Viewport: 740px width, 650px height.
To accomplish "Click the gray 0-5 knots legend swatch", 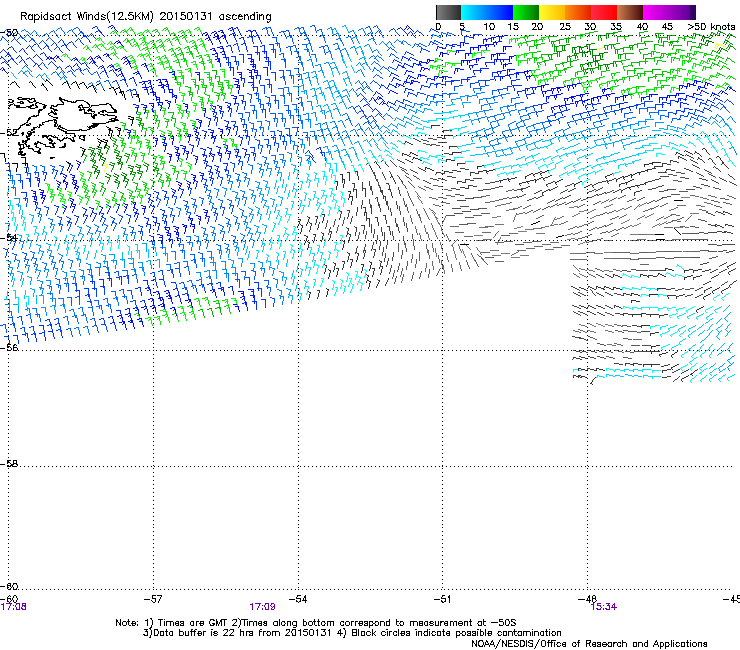I will (x=448, y=12).
